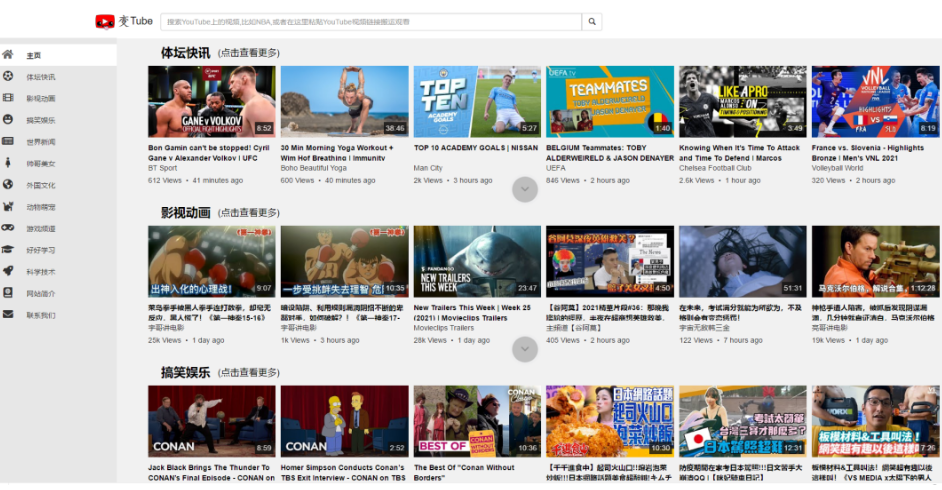Screen dimensions: 942x490
Task: Click 点击查看更多 link next to 搞笑娱乐
Action: pos(249,373)
